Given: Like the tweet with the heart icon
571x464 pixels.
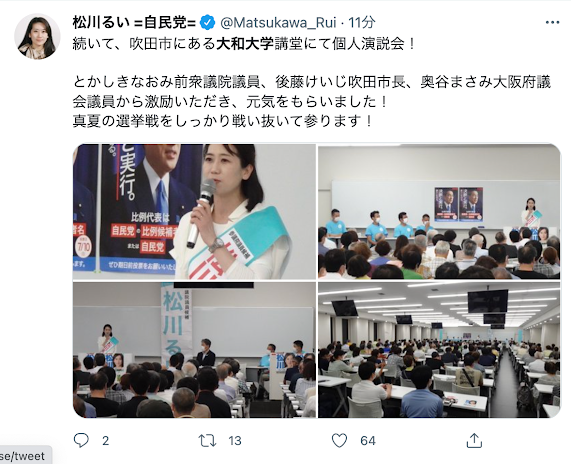Looking at the screenshot, I should 339,440.
